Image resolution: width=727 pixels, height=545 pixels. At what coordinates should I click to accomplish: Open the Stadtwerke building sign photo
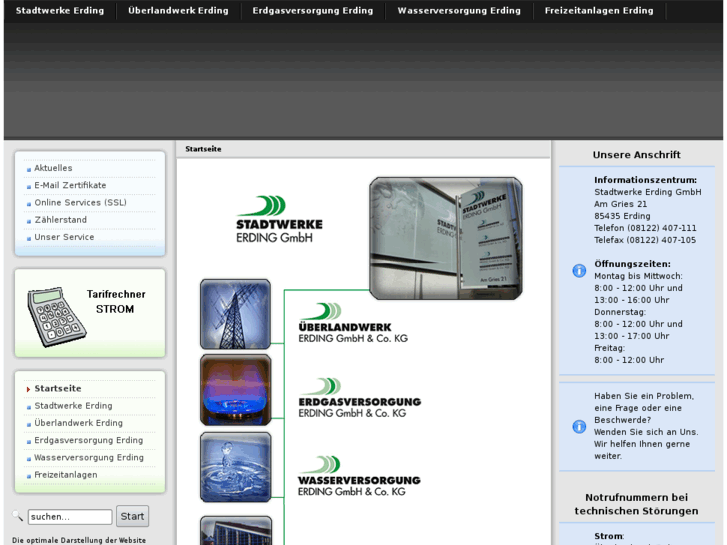coord(446,238)
